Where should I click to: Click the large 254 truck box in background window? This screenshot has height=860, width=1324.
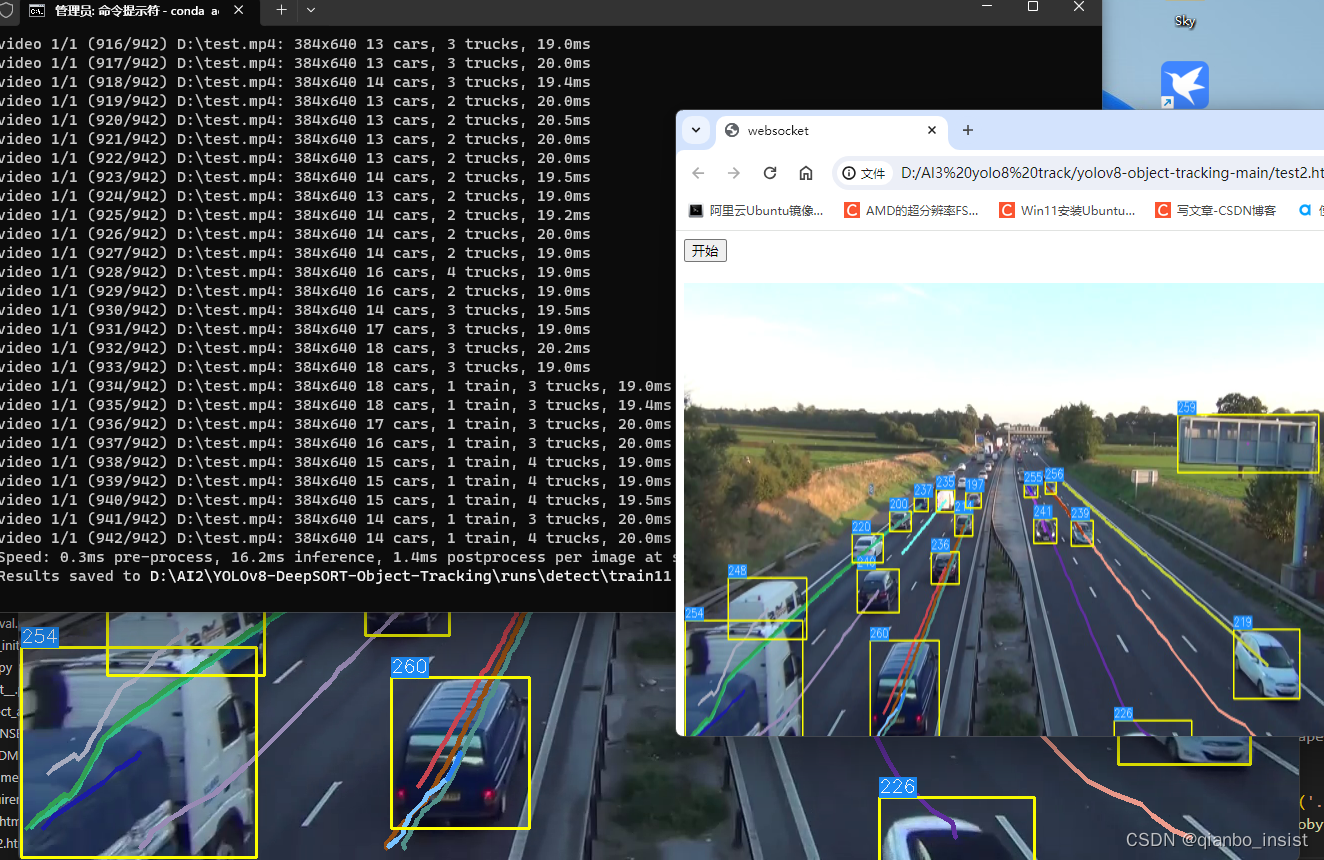click(138, 752)
